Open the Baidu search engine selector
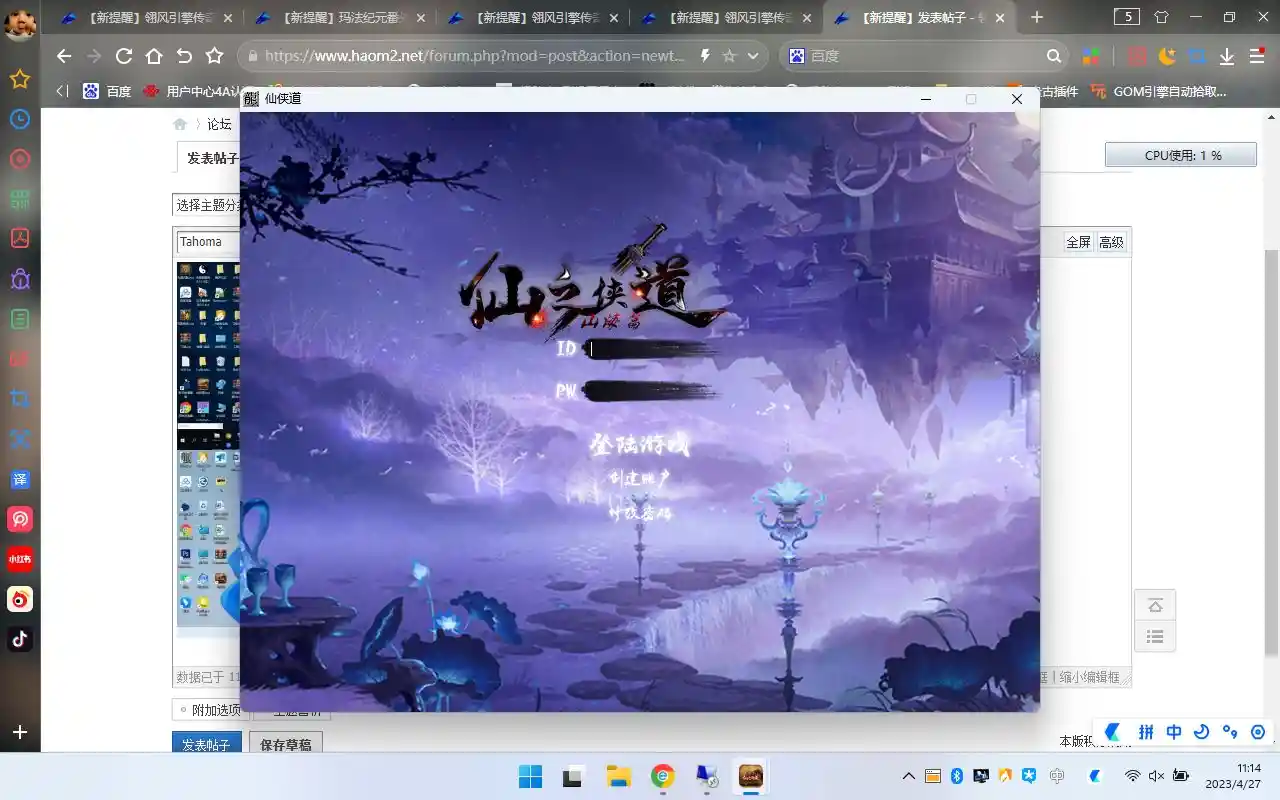The height and width of the screenshot is (800, 1280). 797,56
